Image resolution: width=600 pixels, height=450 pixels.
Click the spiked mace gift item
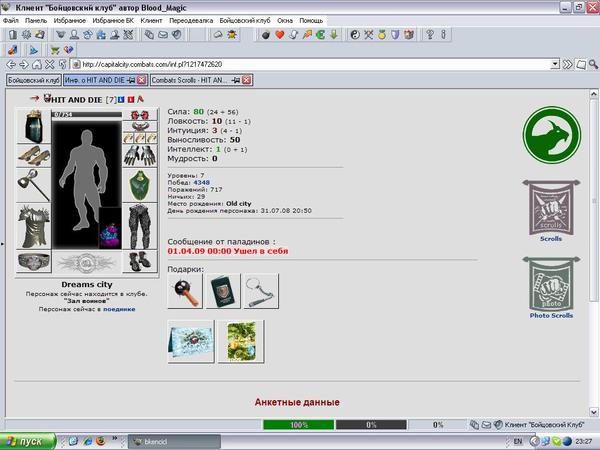point(185,291)
